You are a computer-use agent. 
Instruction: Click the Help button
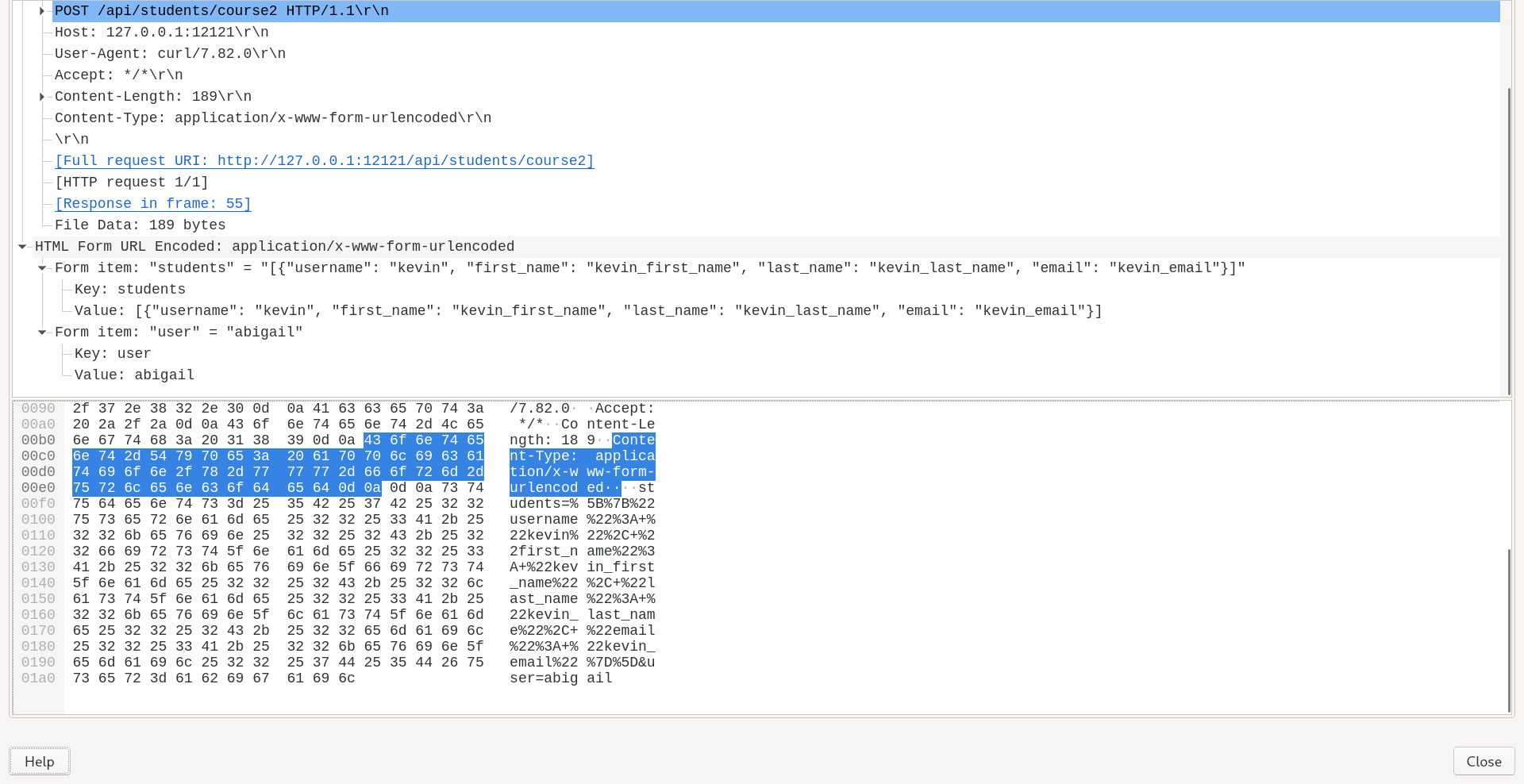click(x=38, y=761)
